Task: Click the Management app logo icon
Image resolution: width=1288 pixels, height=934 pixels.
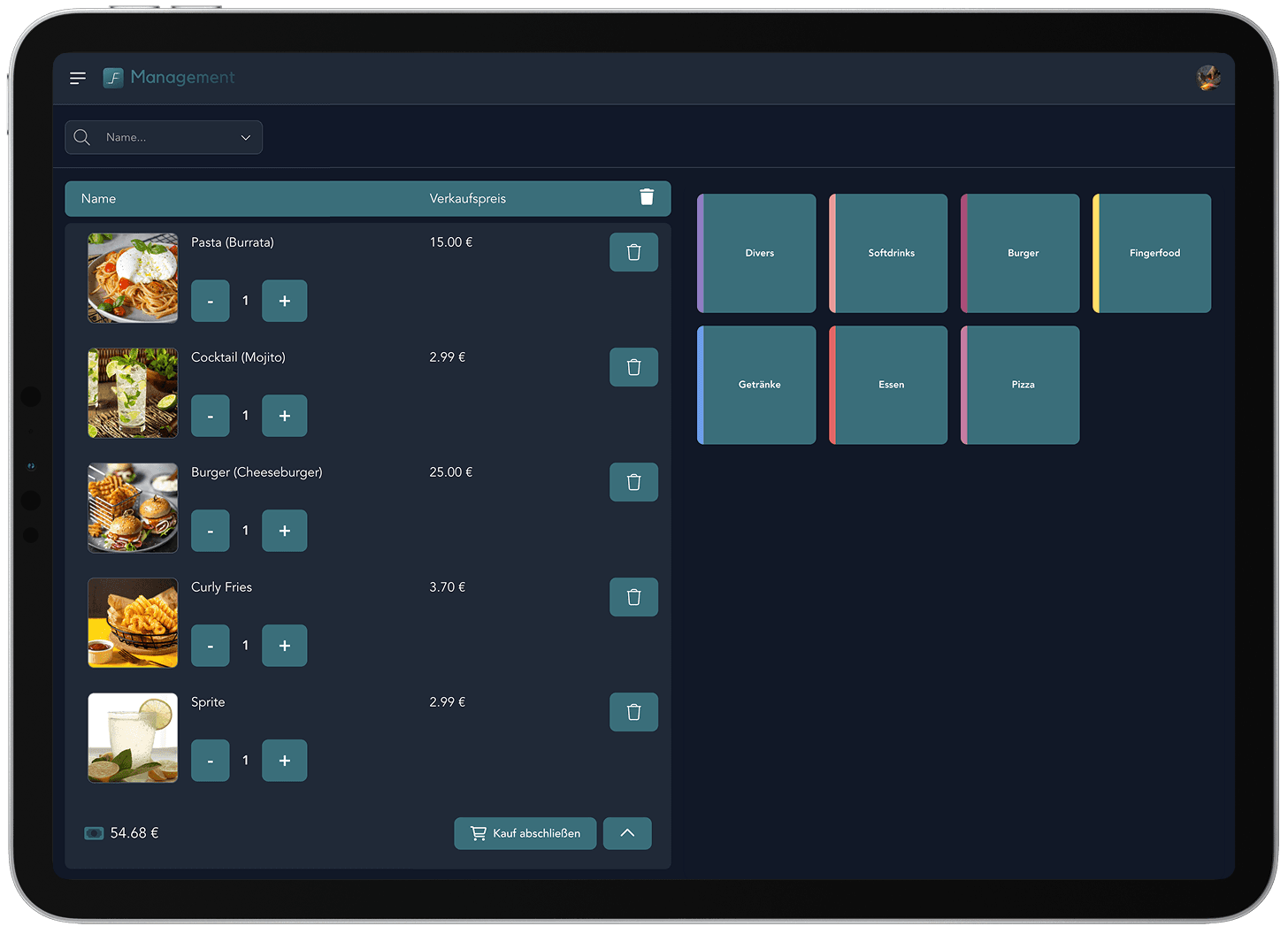Action: 112,78
